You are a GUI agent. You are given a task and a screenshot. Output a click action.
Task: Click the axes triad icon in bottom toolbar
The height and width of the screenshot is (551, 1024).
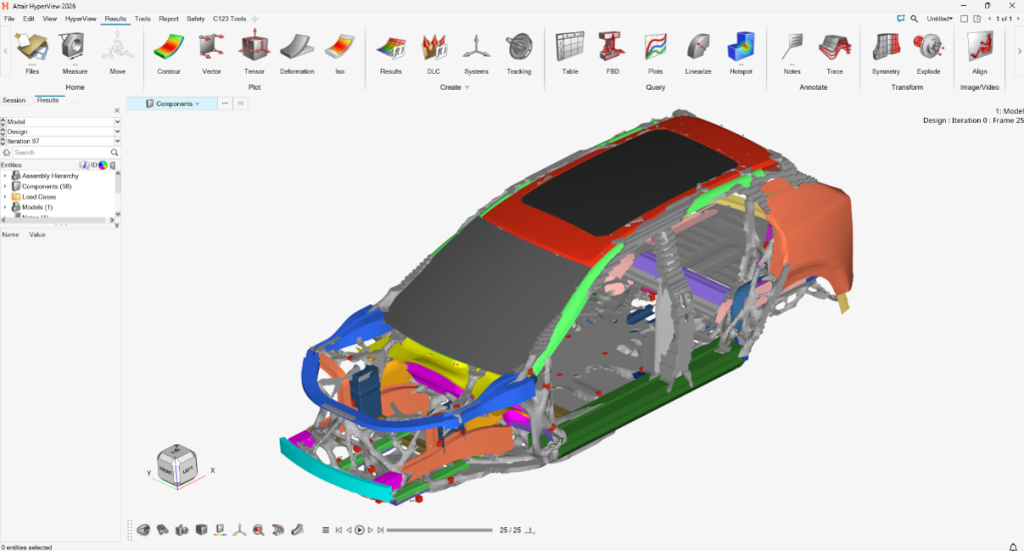[240, 530]
